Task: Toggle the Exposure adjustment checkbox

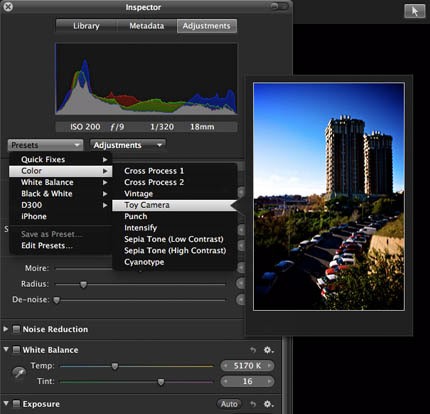Action: pyautogui.click(x=16, y=404)
